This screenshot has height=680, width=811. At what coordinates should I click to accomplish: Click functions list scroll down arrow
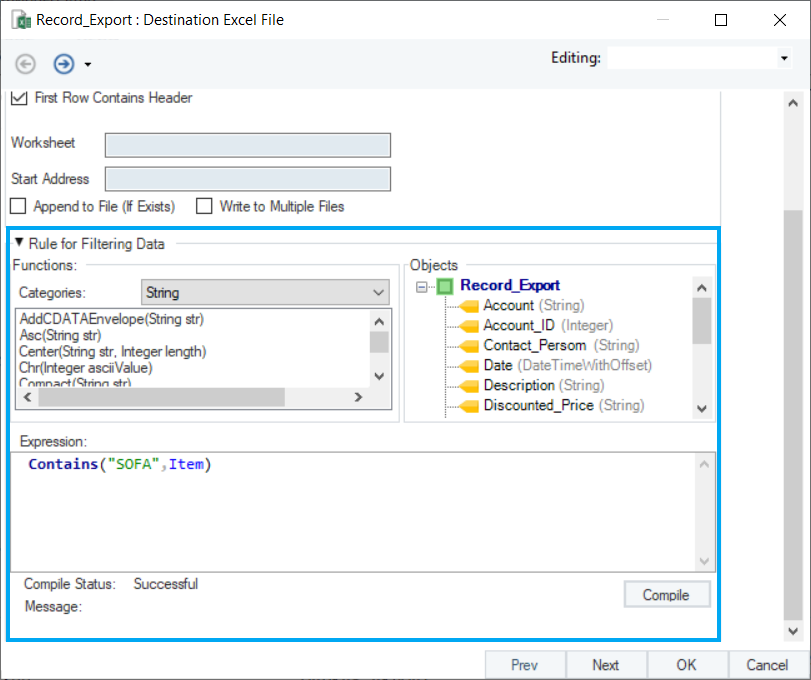tap(379, 376)
